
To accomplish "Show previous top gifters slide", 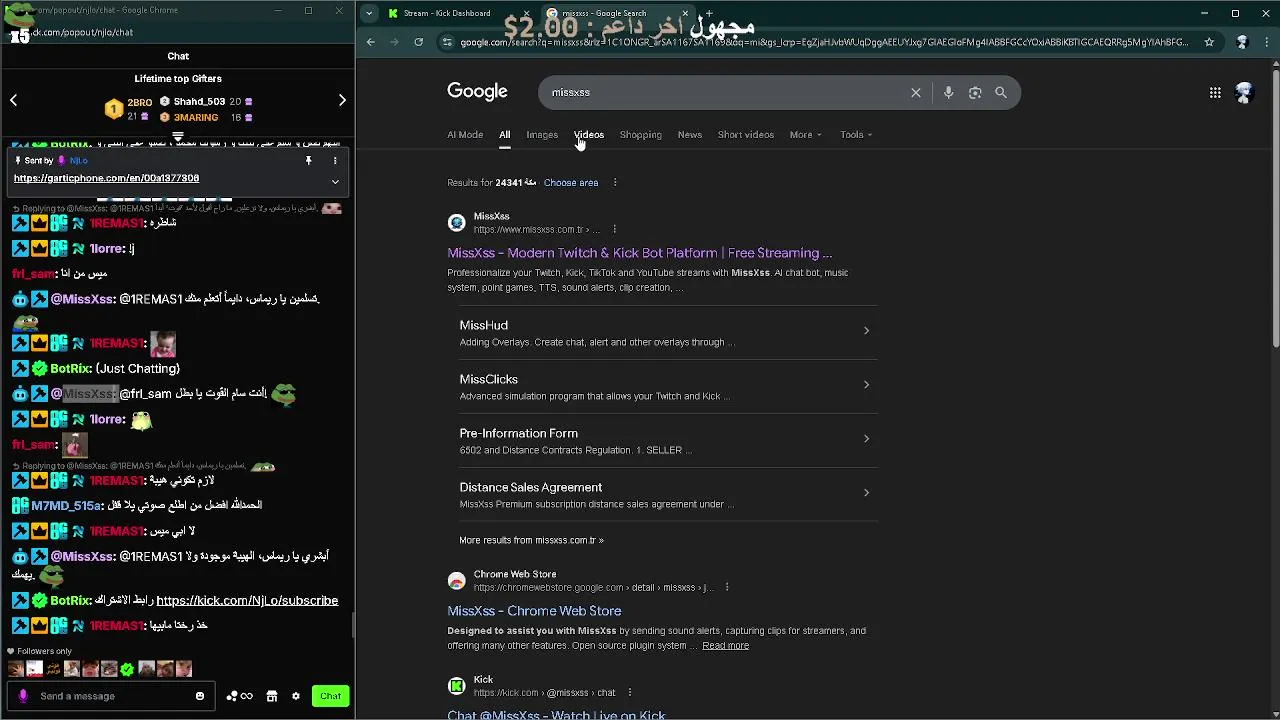I will tap(14, 100).
